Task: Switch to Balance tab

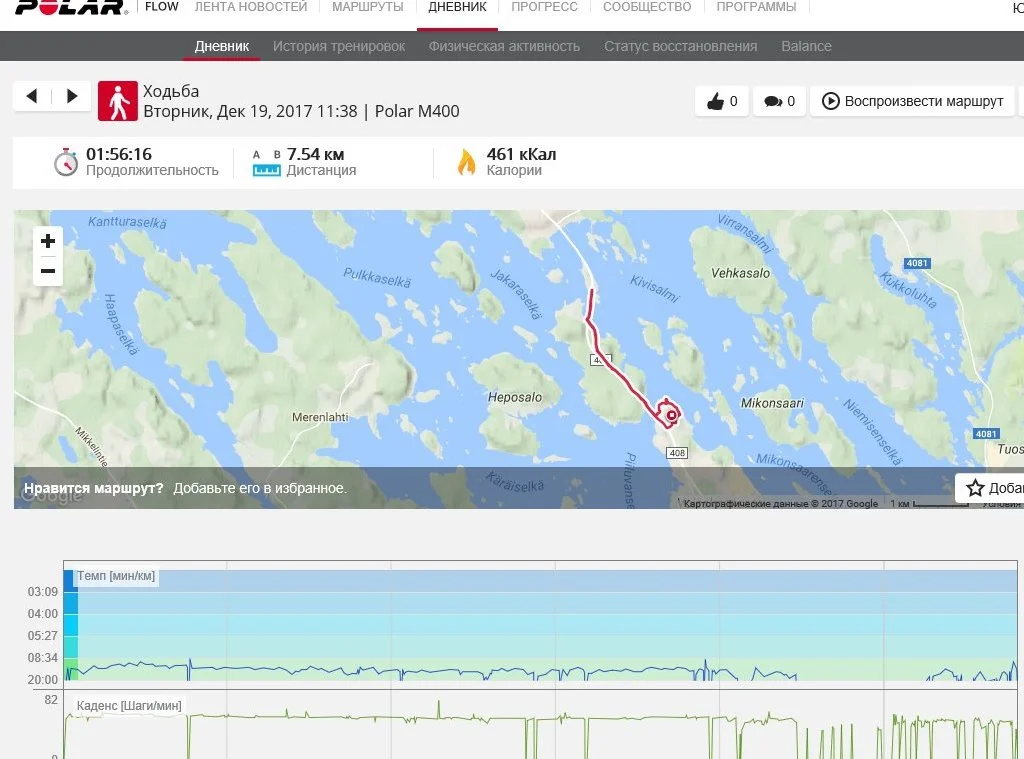Action: tap(806, 46)
